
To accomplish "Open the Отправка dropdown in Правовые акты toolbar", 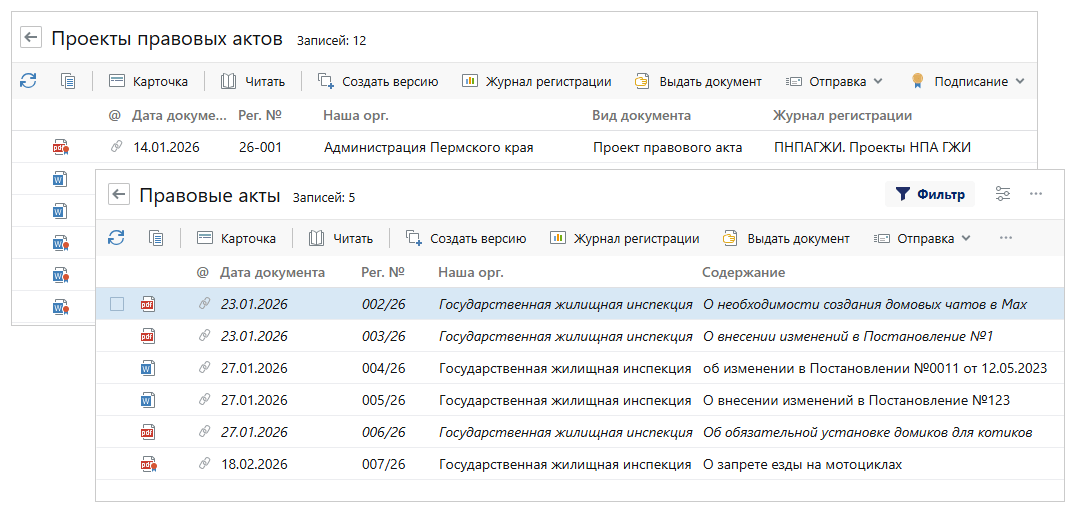I will [922, 238].
